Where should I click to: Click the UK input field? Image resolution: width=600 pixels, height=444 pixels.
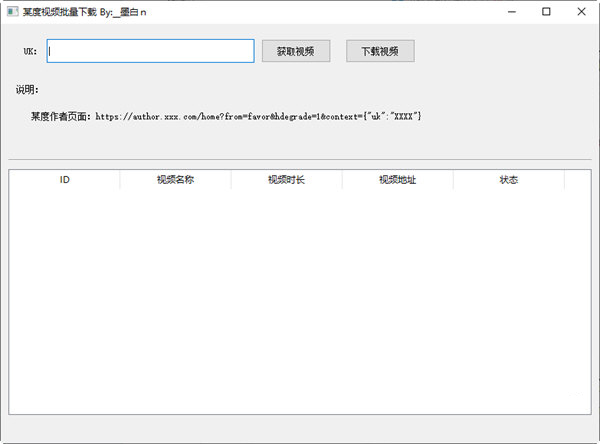pos(150,51)
